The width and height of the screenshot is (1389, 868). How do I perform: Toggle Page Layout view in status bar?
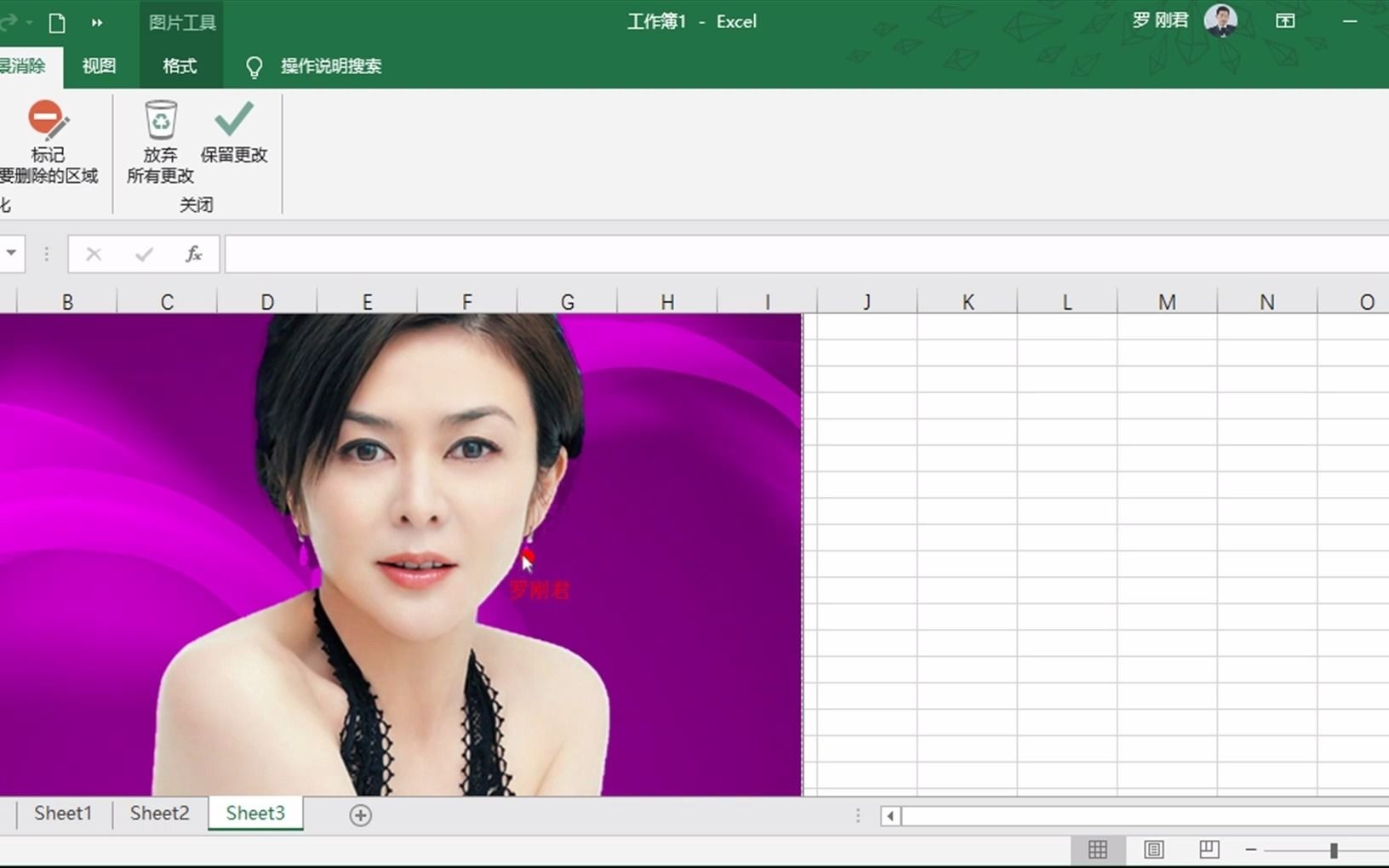coord(1153,849)
